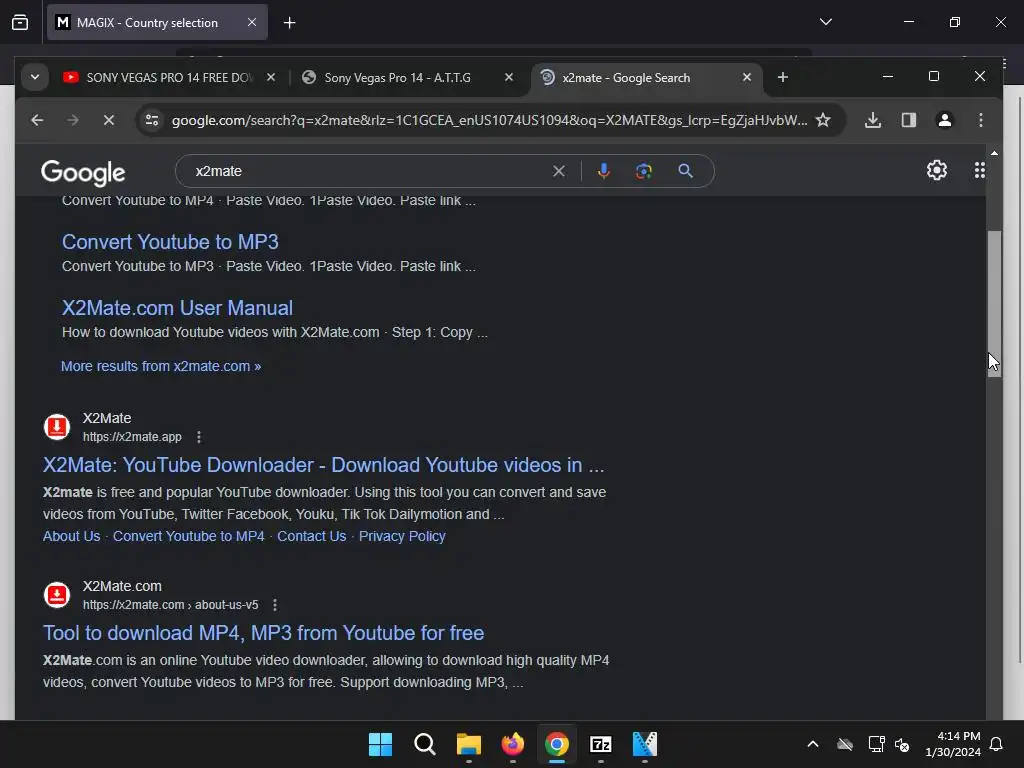Open Firefox from taskbar
This screenshot has height=768, width=1024.
(x=513, y=744)
